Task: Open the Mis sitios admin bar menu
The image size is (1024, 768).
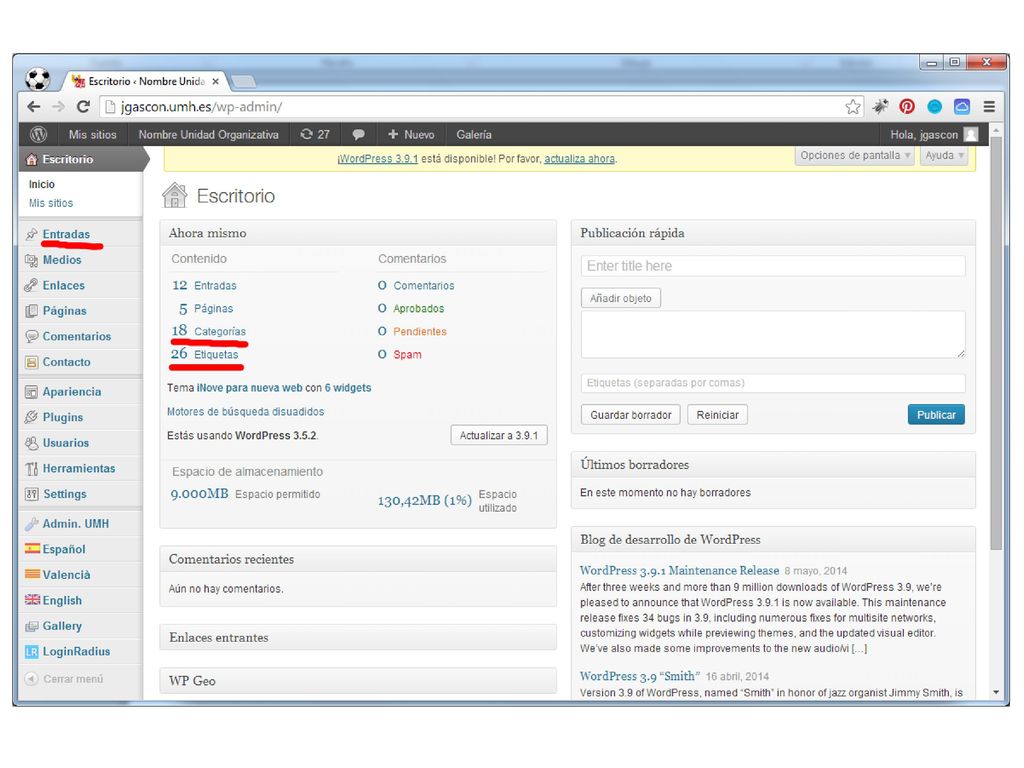Action: [93, 135]
